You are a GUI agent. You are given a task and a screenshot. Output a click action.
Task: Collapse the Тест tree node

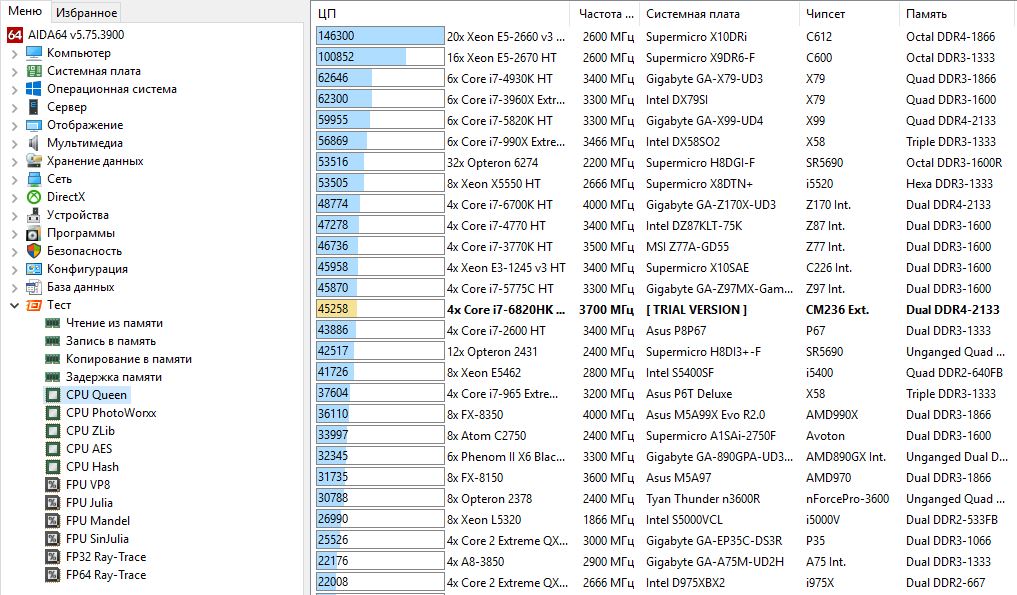click(14, 305)
